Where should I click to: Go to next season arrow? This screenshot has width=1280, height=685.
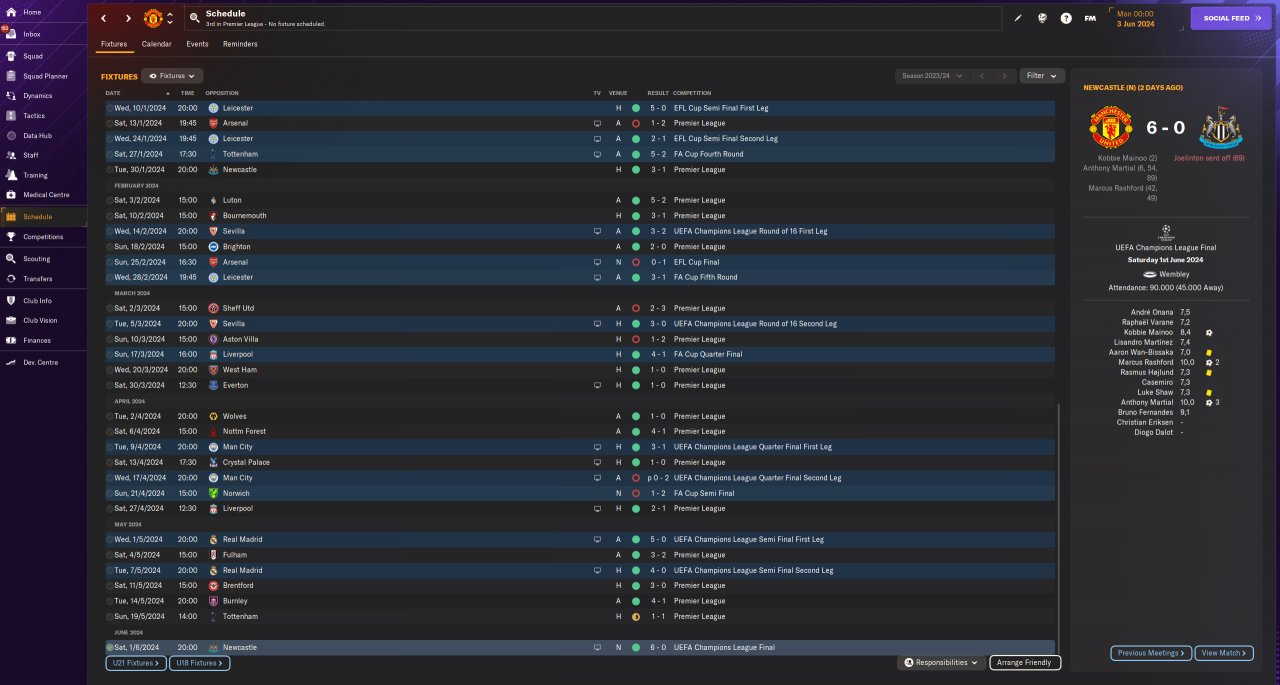[x=1005, y=76]
